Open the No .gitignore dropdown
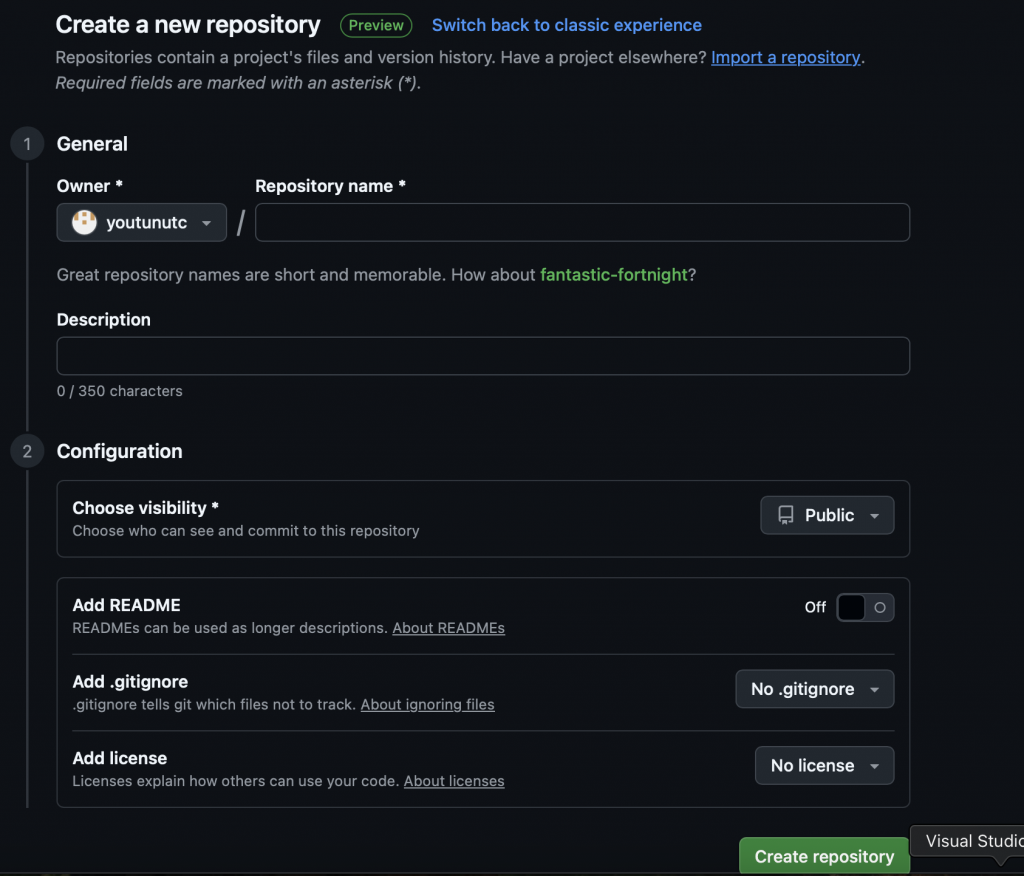 tap(814, 689)
